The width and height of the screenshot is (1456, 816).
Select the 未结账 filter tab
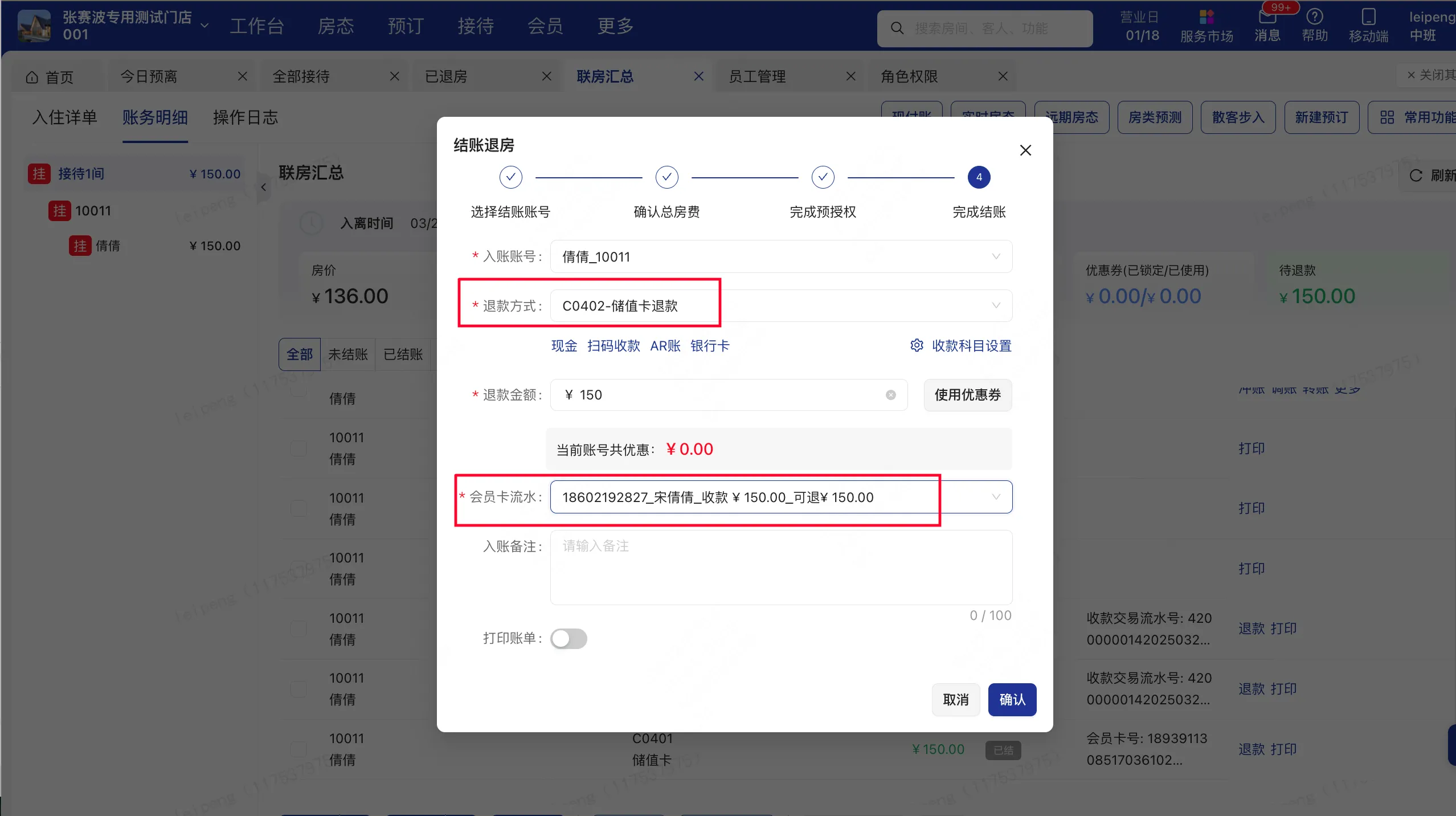tap(347, 354)
